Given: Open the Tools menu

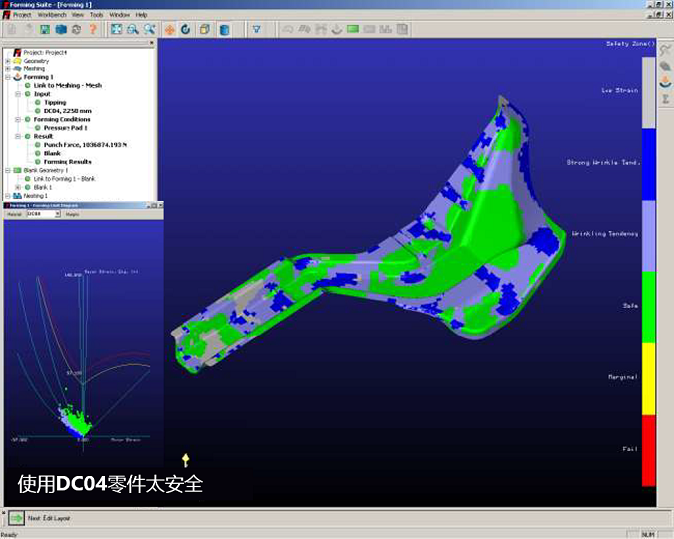Looking at the screenshot, I should (96, 15).
